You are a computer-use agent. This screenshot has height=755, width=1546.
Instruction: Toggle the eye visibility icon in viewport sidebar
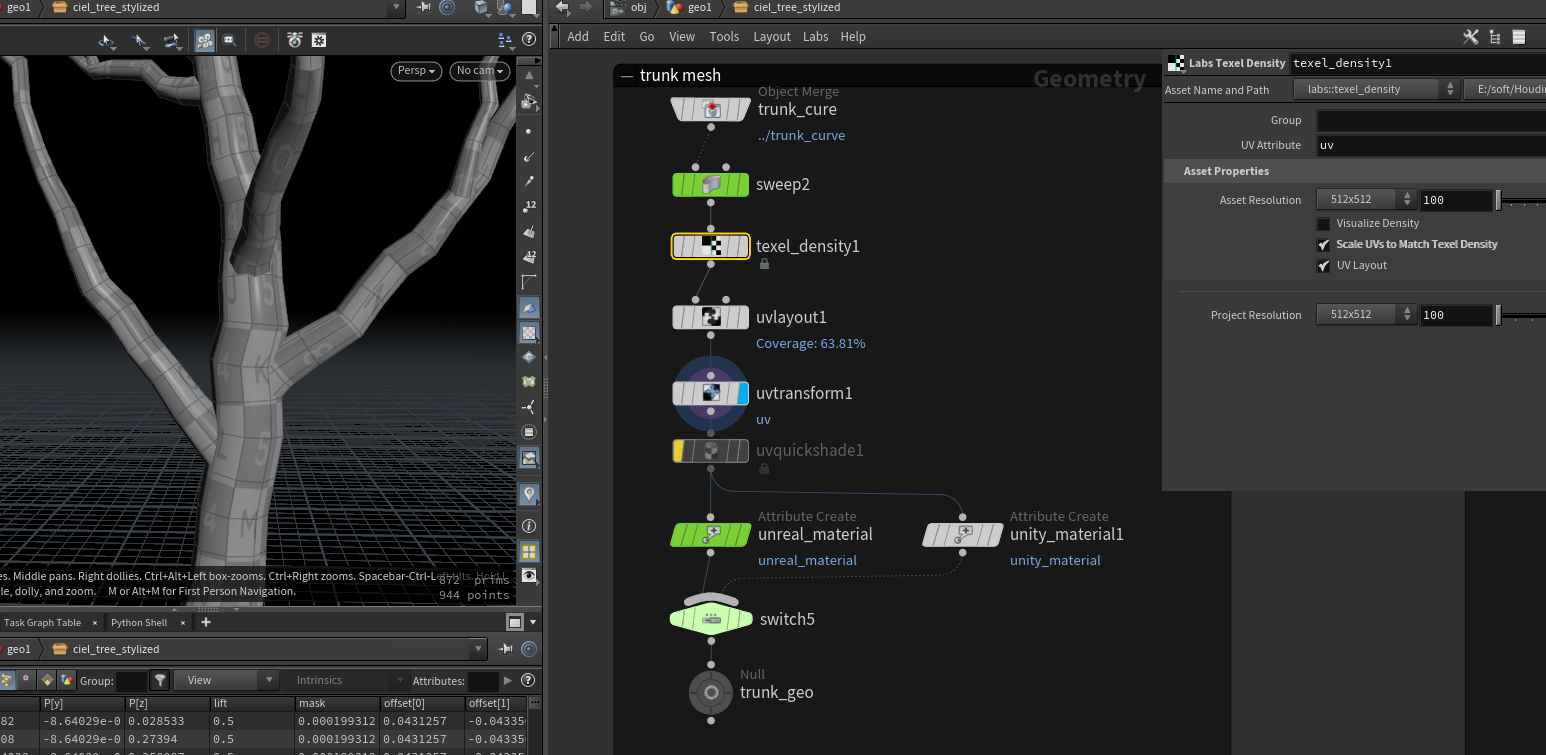click(529, 576)
